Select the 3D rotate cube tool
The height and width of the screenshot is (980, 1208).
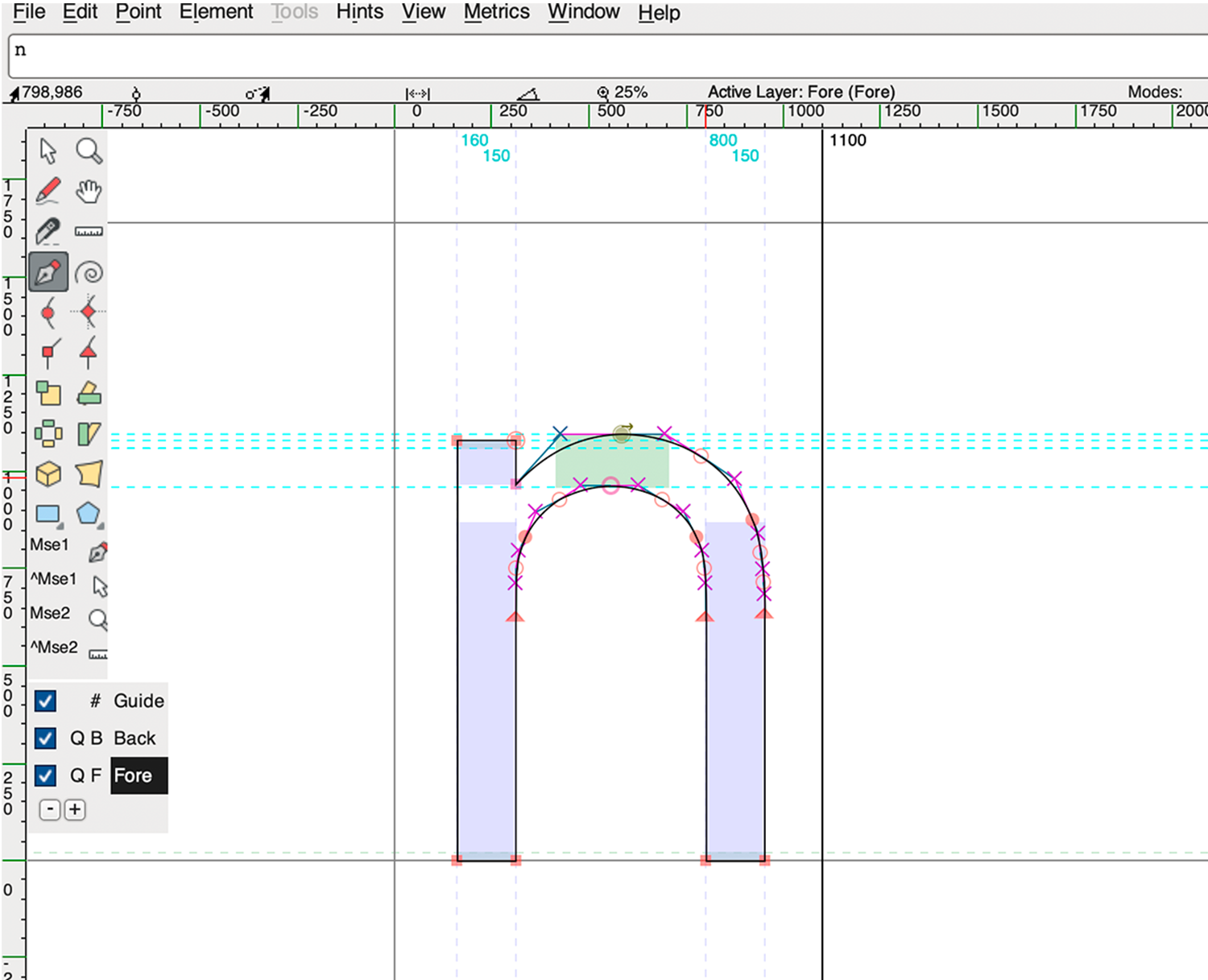coord(48,473)
